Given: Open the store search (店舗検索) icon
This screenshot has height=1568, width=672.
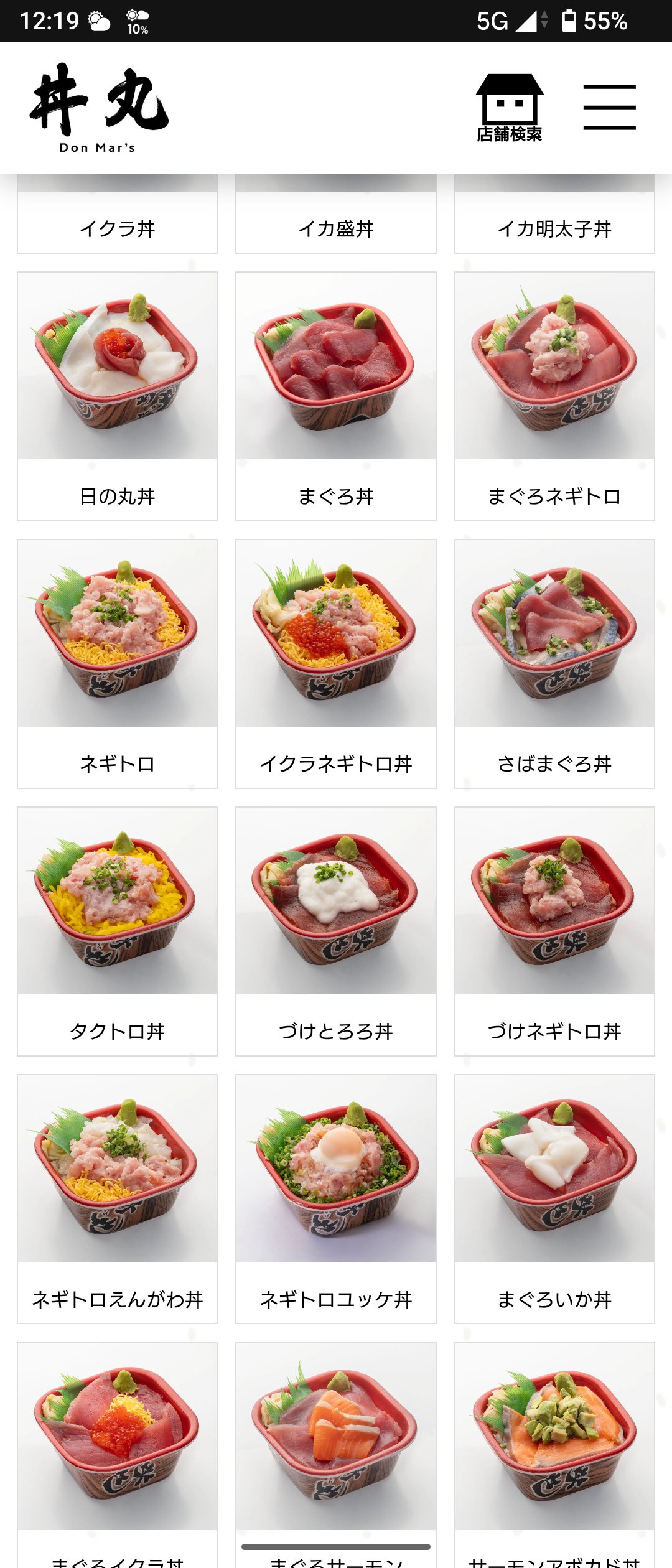Looking at the screenshot, I should coord(510,108).
